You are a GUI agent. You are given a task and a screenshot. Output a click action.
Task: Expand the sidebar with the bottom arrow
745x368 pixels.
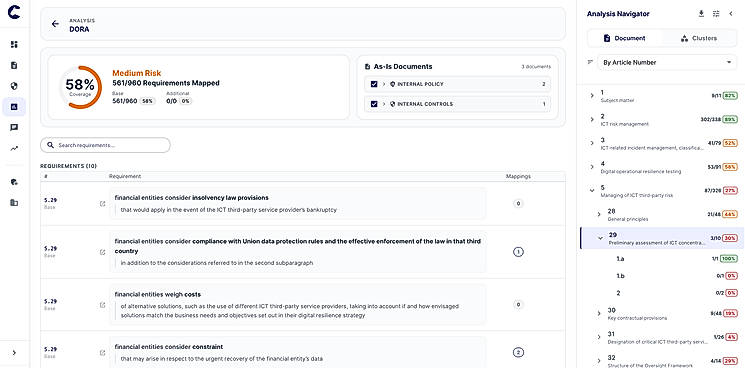14,353
